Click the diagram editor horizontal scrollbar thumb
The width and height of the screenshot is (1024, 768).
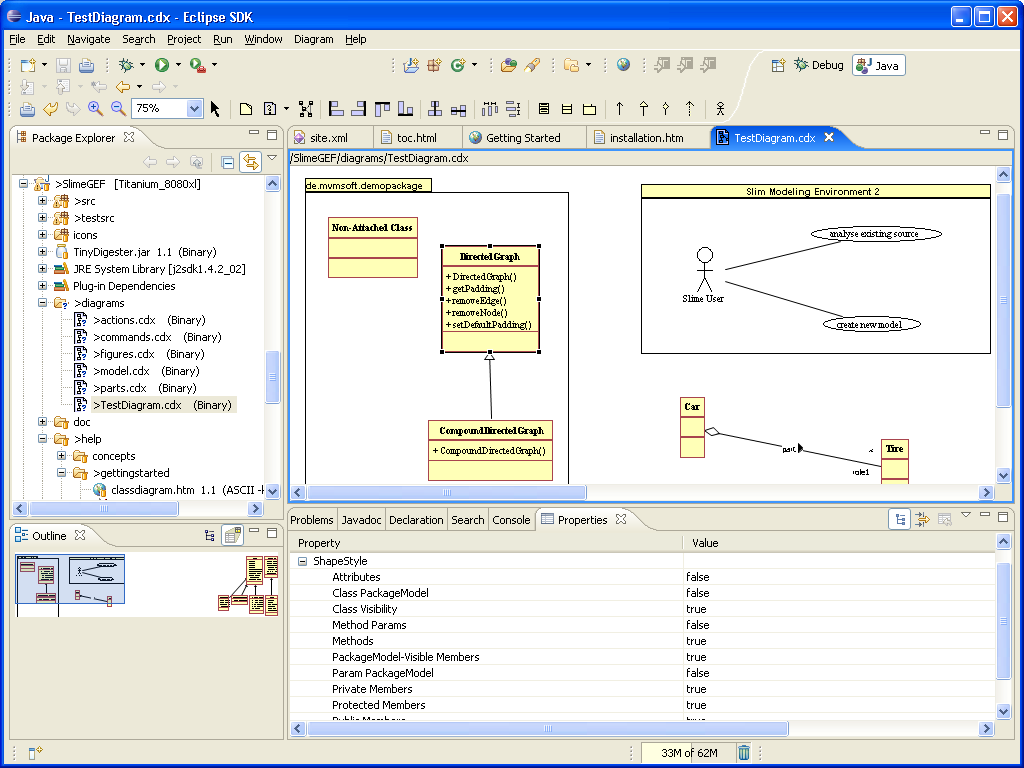[x=447, y=492]
